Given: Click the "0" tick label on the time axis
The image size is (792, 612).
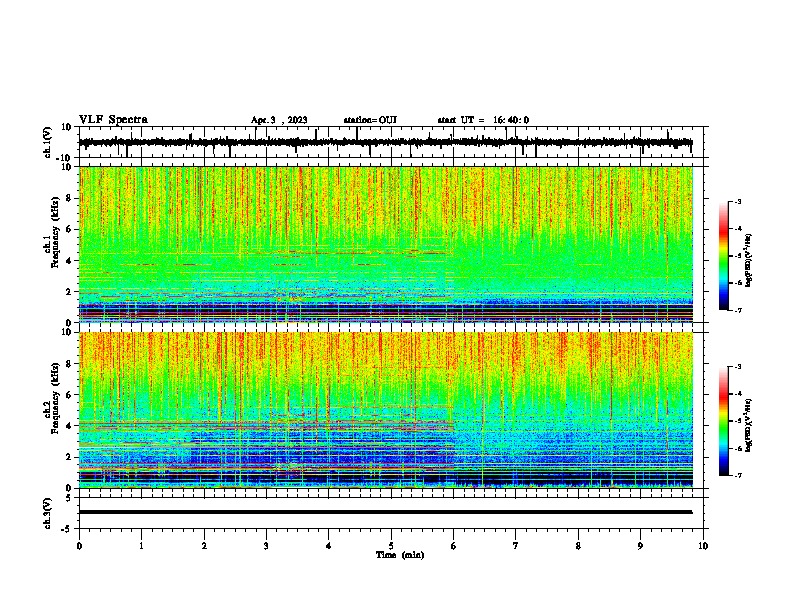Looking at the screenshot, I should 79,546.
